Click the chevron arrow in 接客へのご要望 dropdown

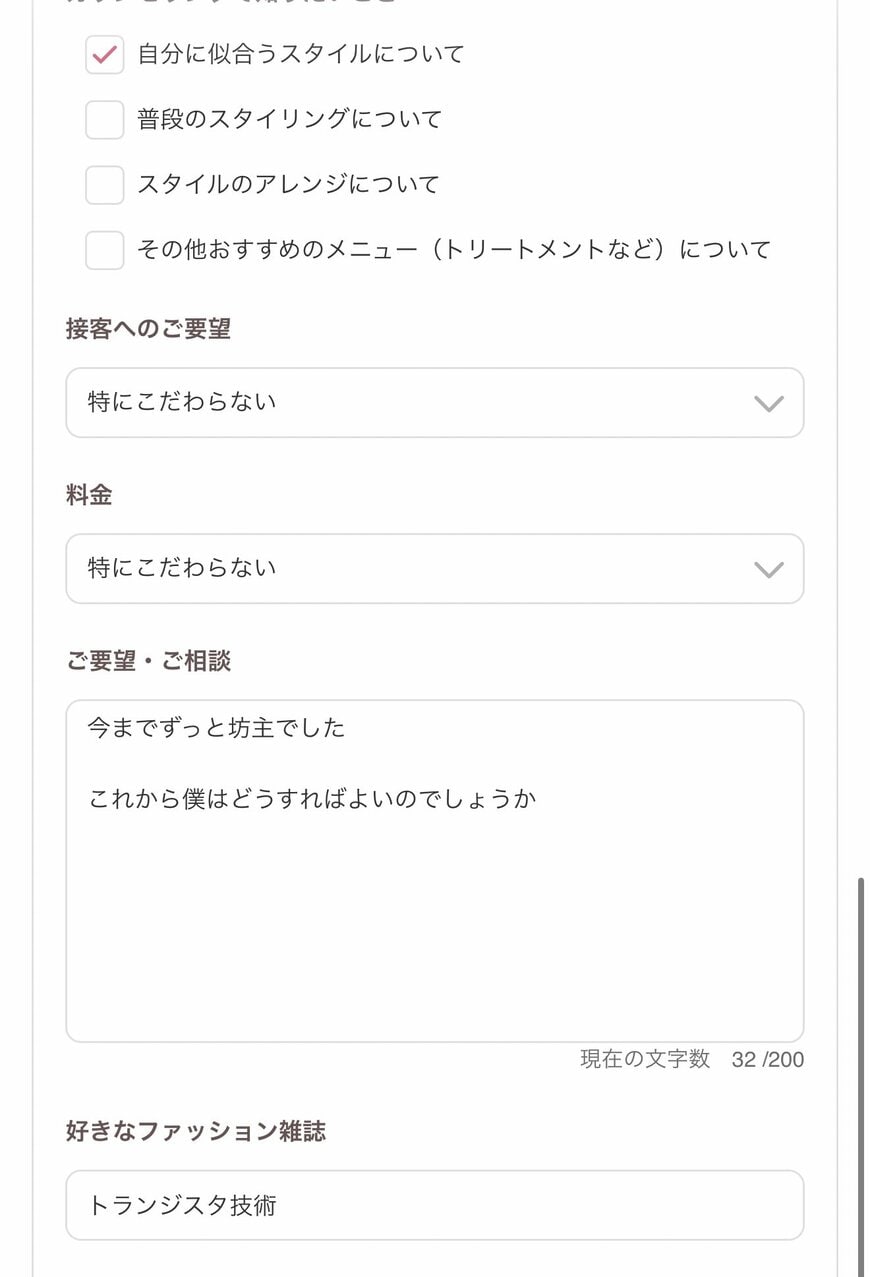pyautogui.click(x=768, y=403)
